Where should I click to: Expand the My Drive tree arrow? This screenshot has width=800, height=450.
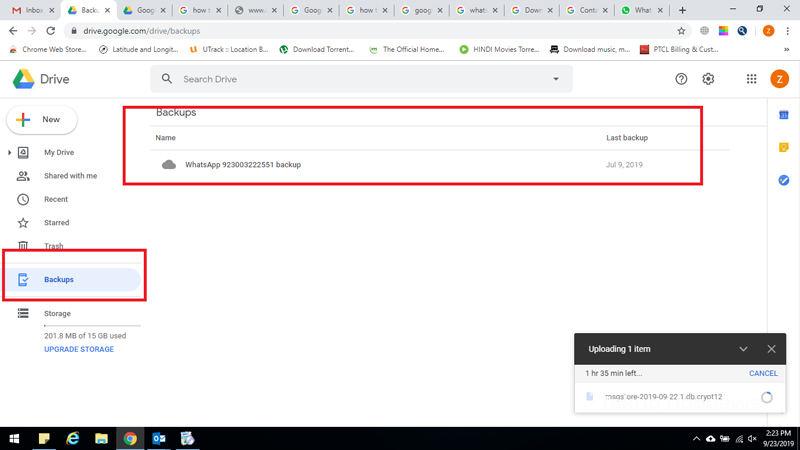tap(9, 153)
